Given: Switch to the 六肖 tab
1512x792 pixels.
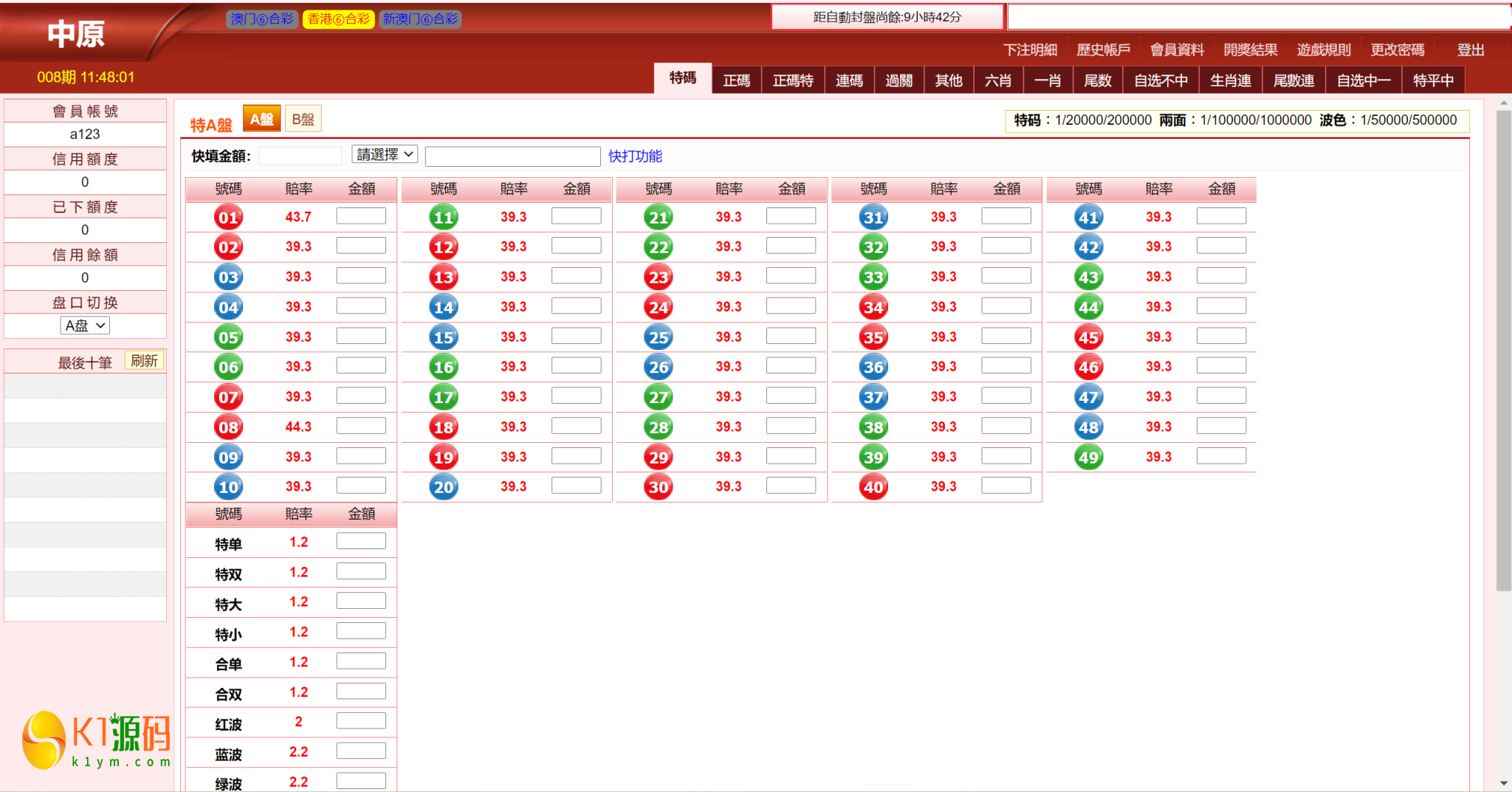Looking at the screenshot, I should pyautogui.click(x=998, y=80).
